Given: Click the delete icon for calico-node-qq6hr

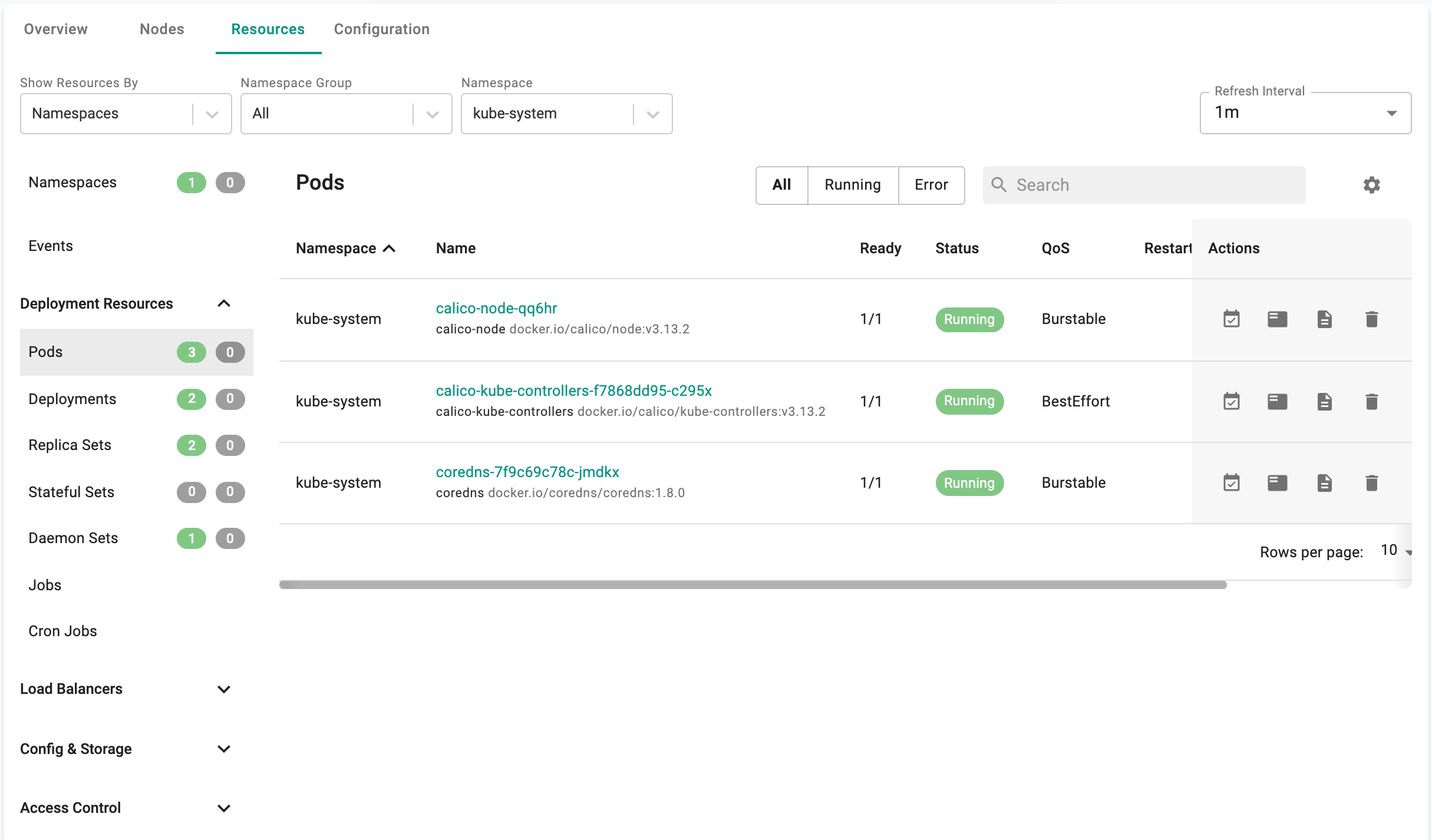Looking at the screenshot, I should (1372, 318).
